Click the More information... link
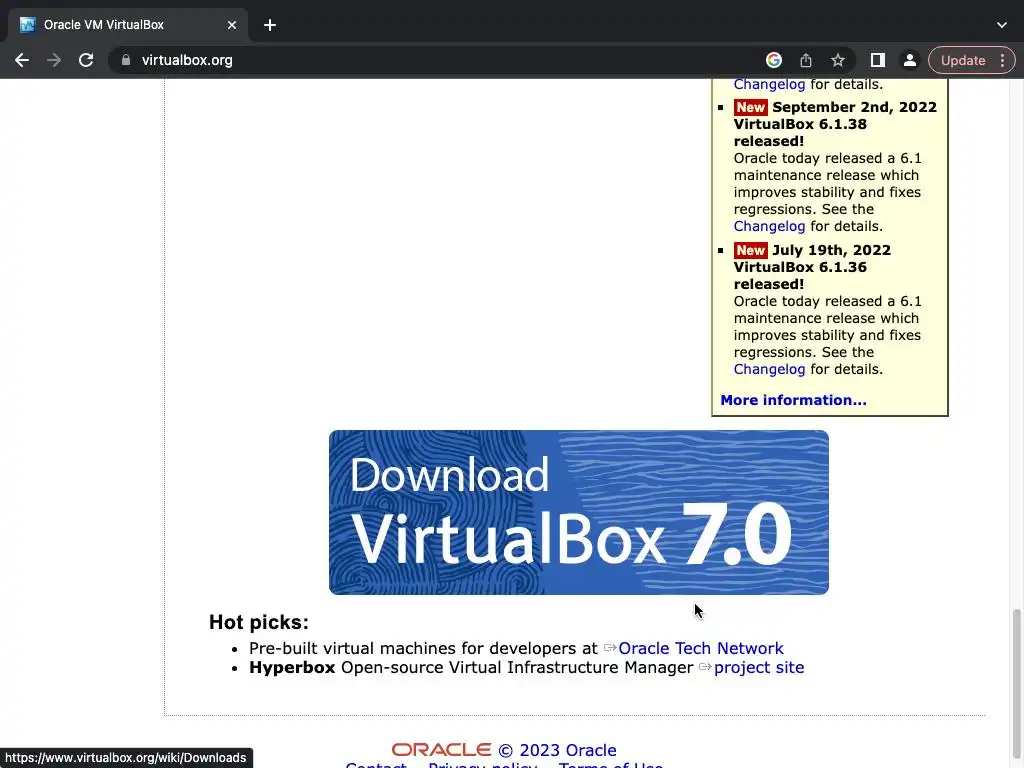Image resolution: width=1024 pixels, height=768 pixels. (x=793, y=400)
